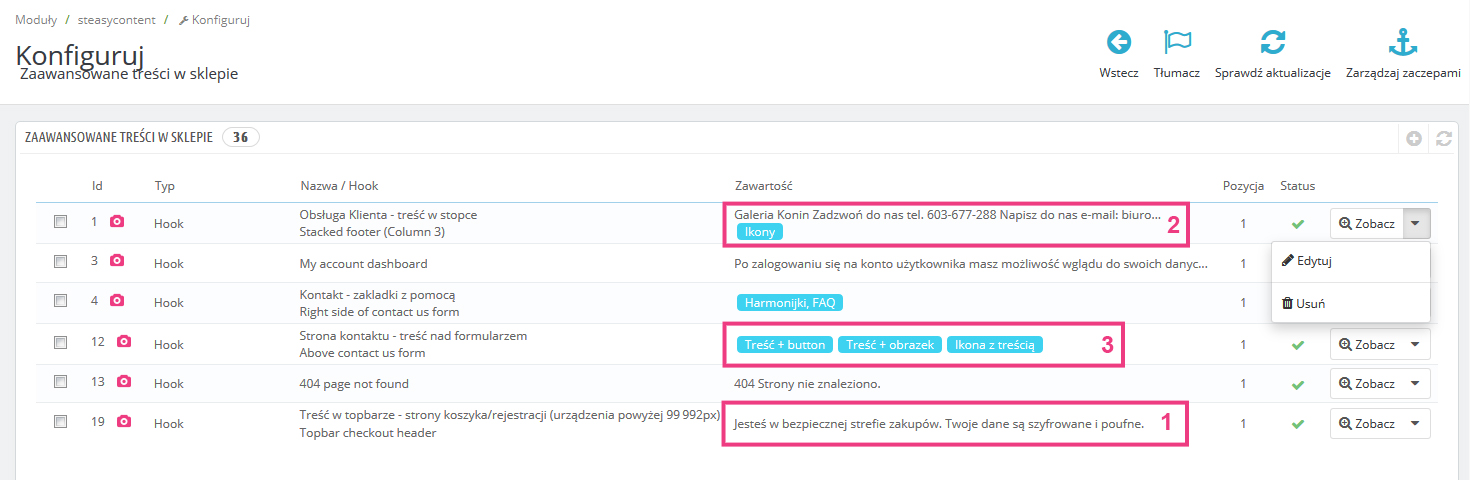The width and height of the screenshot is (1470, 480).
Task: Tick the checkbox for row Id 4
Action: coord(61,301)
